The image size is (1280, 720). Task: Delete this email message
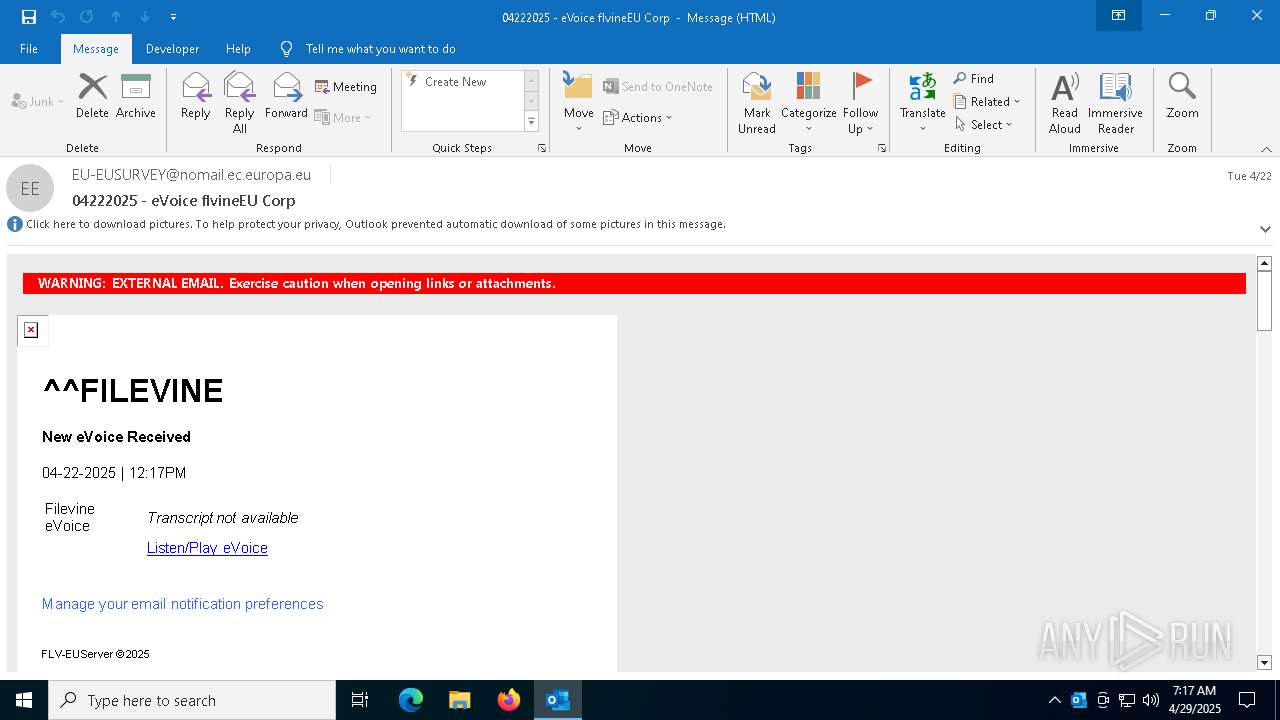pyautogui.click(x=92, y=96)
